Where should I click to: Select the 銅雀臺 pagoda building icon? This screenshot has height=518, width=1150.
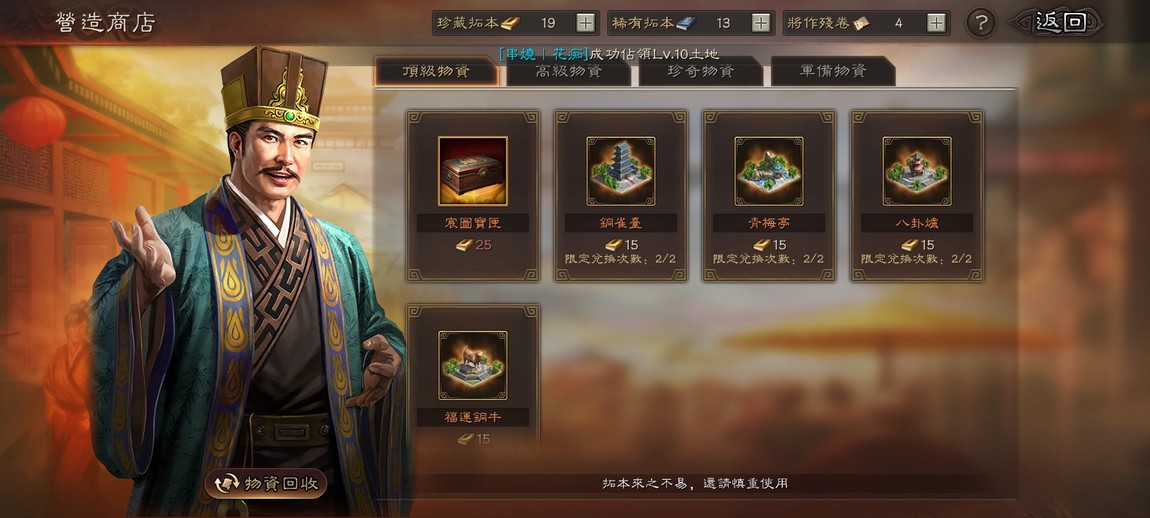pos(621,171)
